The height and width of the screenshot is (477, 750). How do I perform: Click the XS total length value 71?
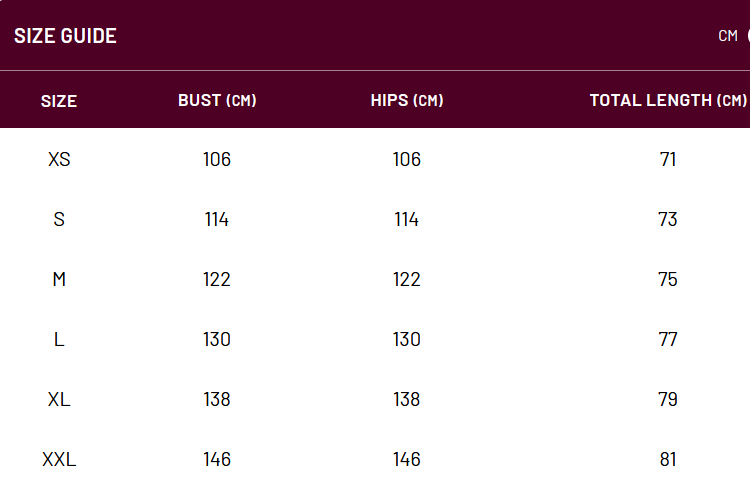click(x=668, y=159)
